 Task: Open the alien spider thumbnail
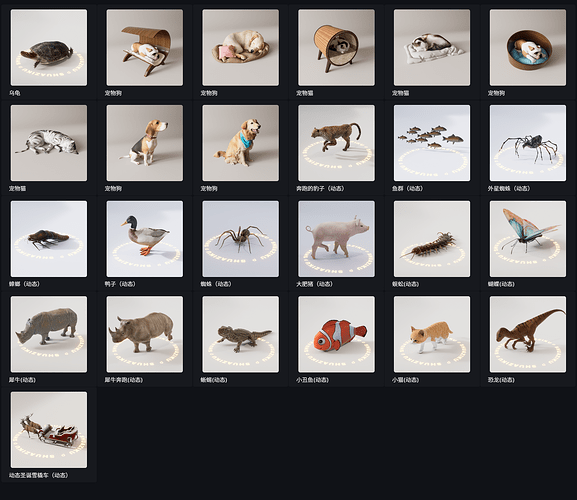[528, 143]
